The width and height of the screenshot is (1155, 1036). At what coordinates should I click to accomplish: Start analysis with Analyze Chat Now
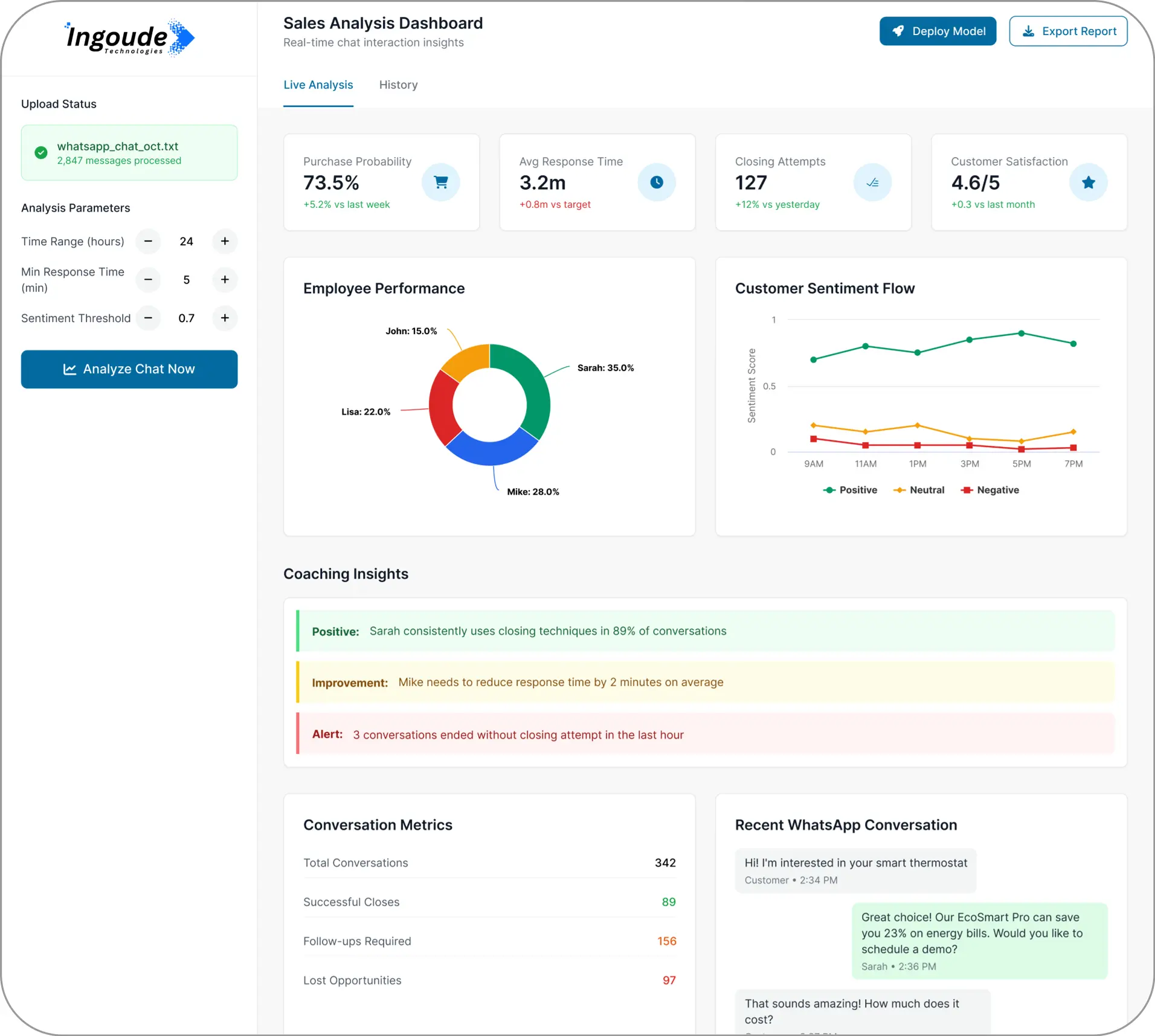(x=129, y=369)
